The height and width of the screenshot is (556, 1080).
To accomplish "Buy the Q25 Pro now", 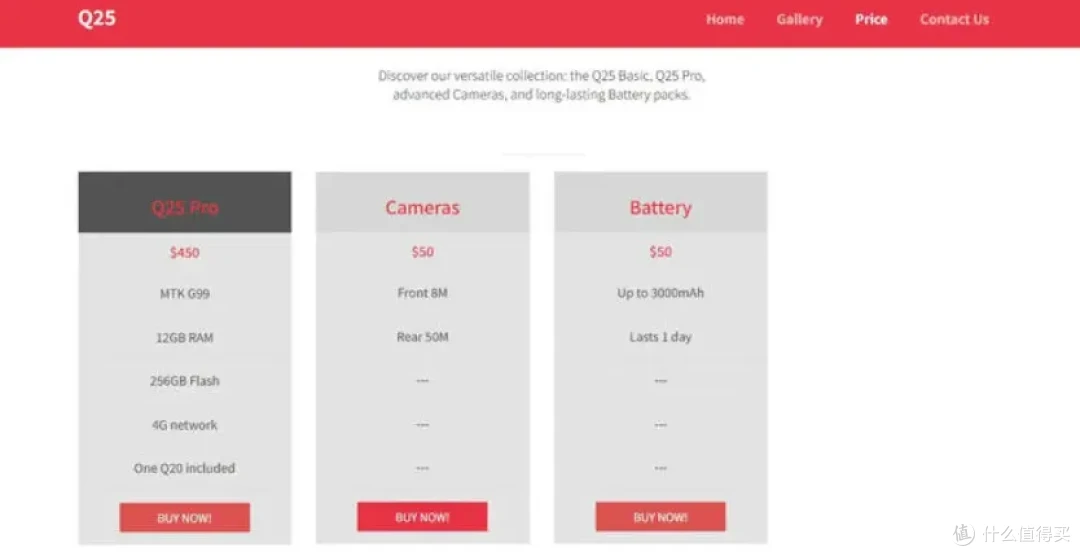I will 185,517.
